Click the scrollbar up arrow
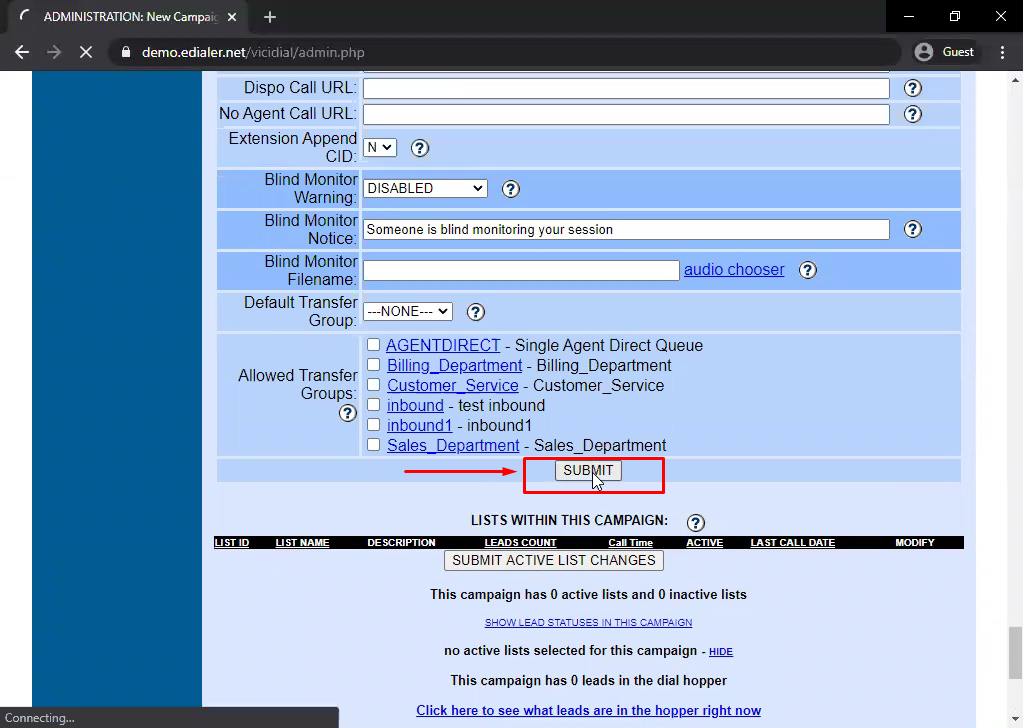The width and height of the screenshot is (1023, 728). (1015, 80)
